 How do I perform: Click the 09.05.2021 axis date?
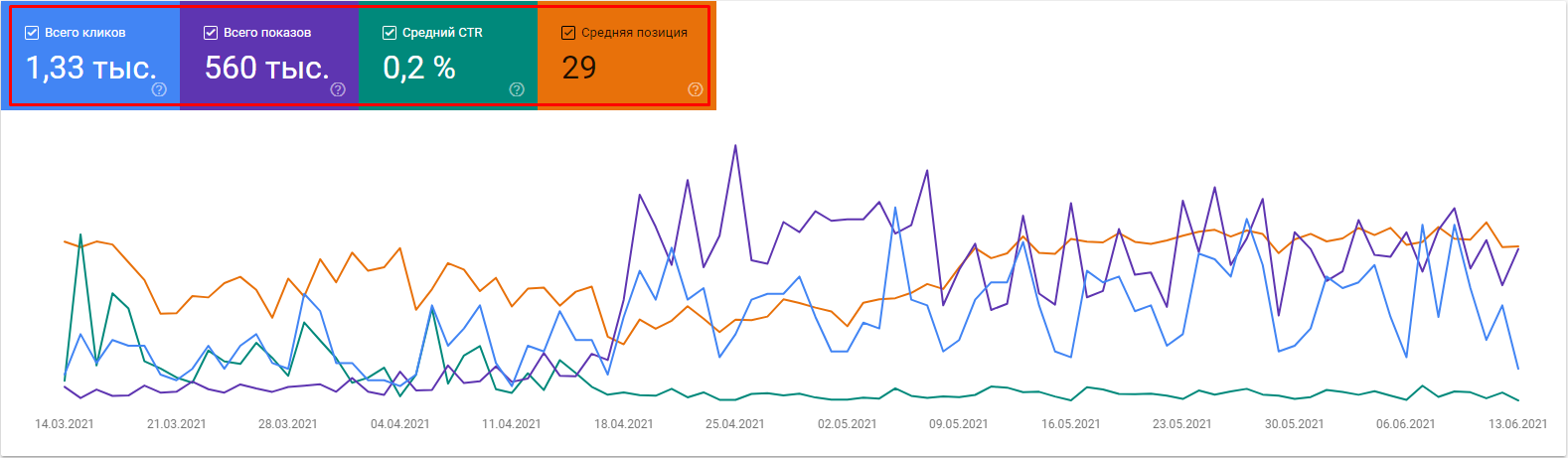959,424
